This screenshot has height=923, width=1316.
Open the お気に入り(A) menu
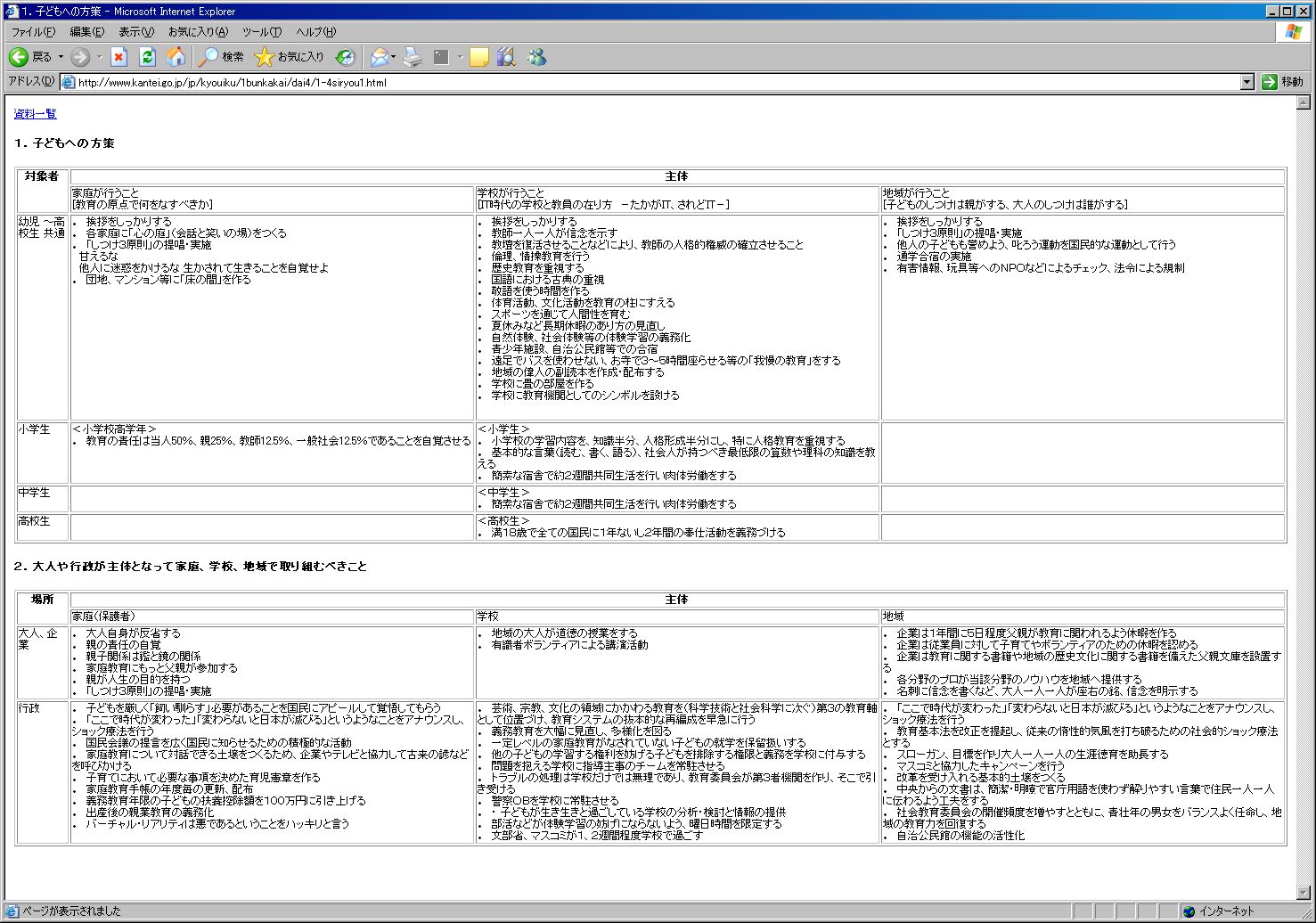coord(198,32)
